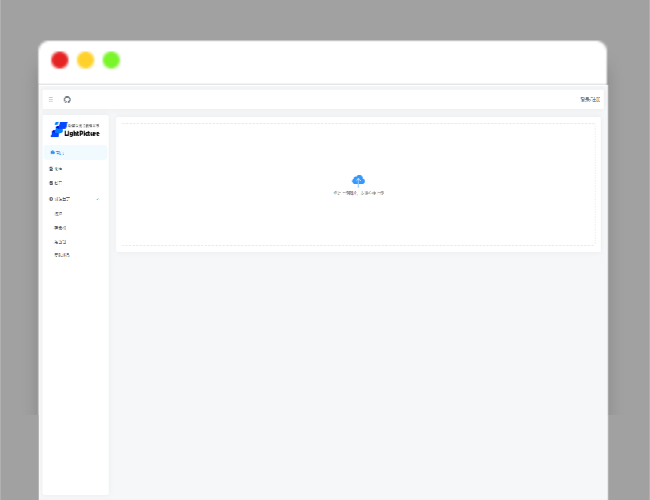Open the user account dropdown at top right

[x=590, y=99]
